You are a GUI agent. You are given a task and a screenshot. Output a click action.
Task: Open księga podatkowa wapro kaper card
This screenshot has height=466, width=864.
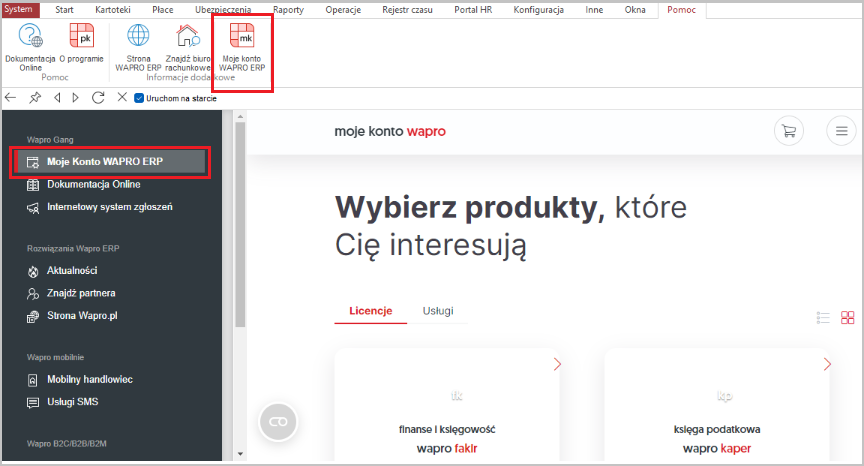coord(717,405)
